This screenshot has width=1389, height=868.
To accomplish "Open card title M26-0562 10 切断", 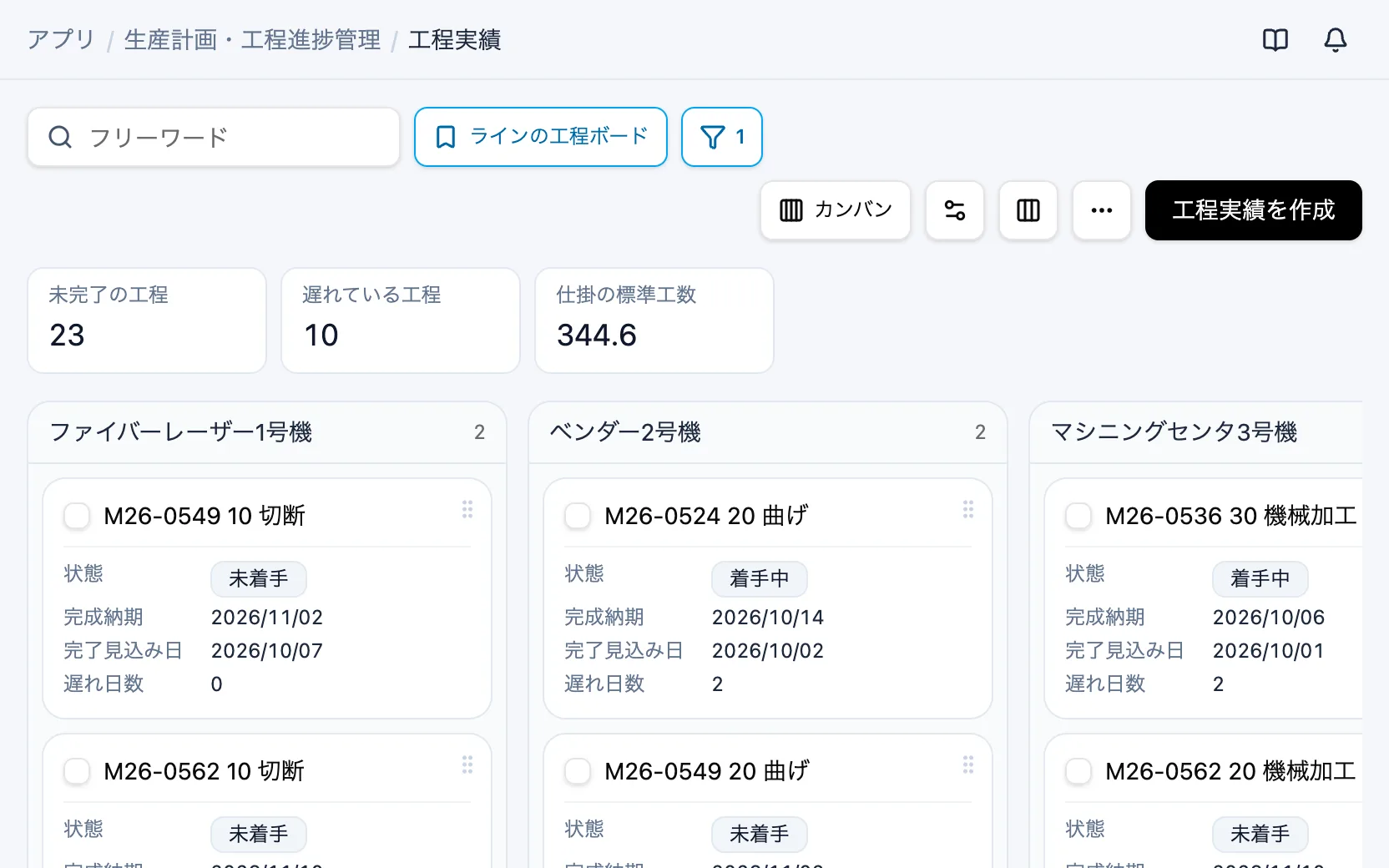I will (205, 771).
